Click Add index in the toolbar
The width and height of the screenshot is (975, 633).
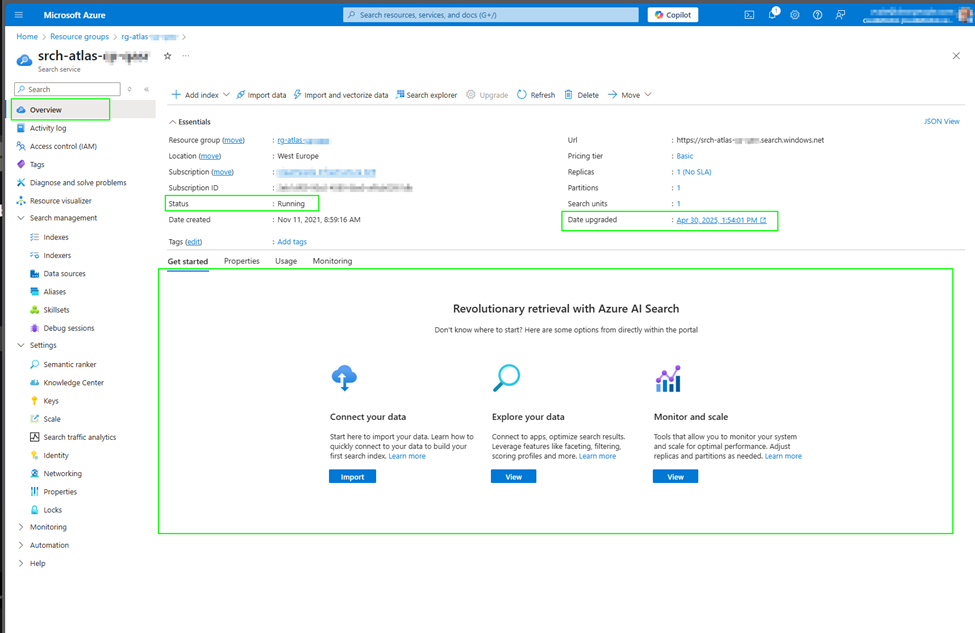point(195,95)
